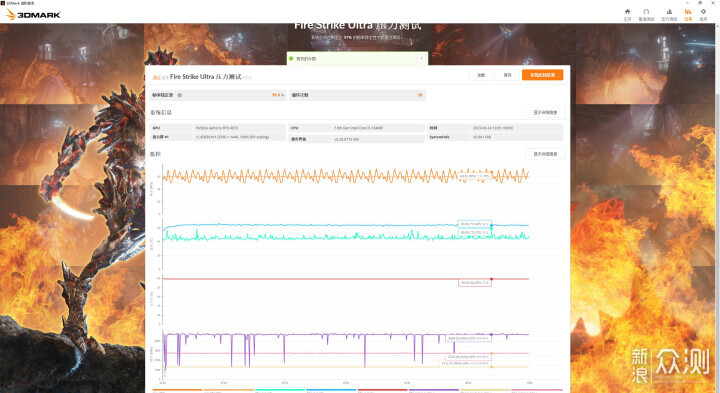This screenshot has height=393, width=720.
Task: Click the orange frame rate legend swatch
Action: [x=177, y=390]
